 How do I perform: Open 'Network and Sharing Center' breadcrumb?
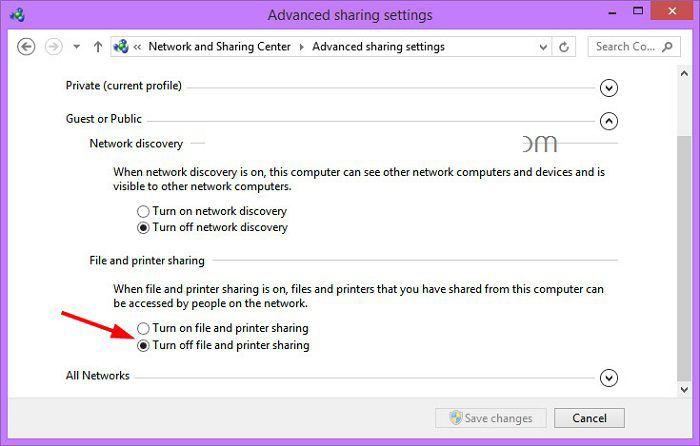pos(219,46)
